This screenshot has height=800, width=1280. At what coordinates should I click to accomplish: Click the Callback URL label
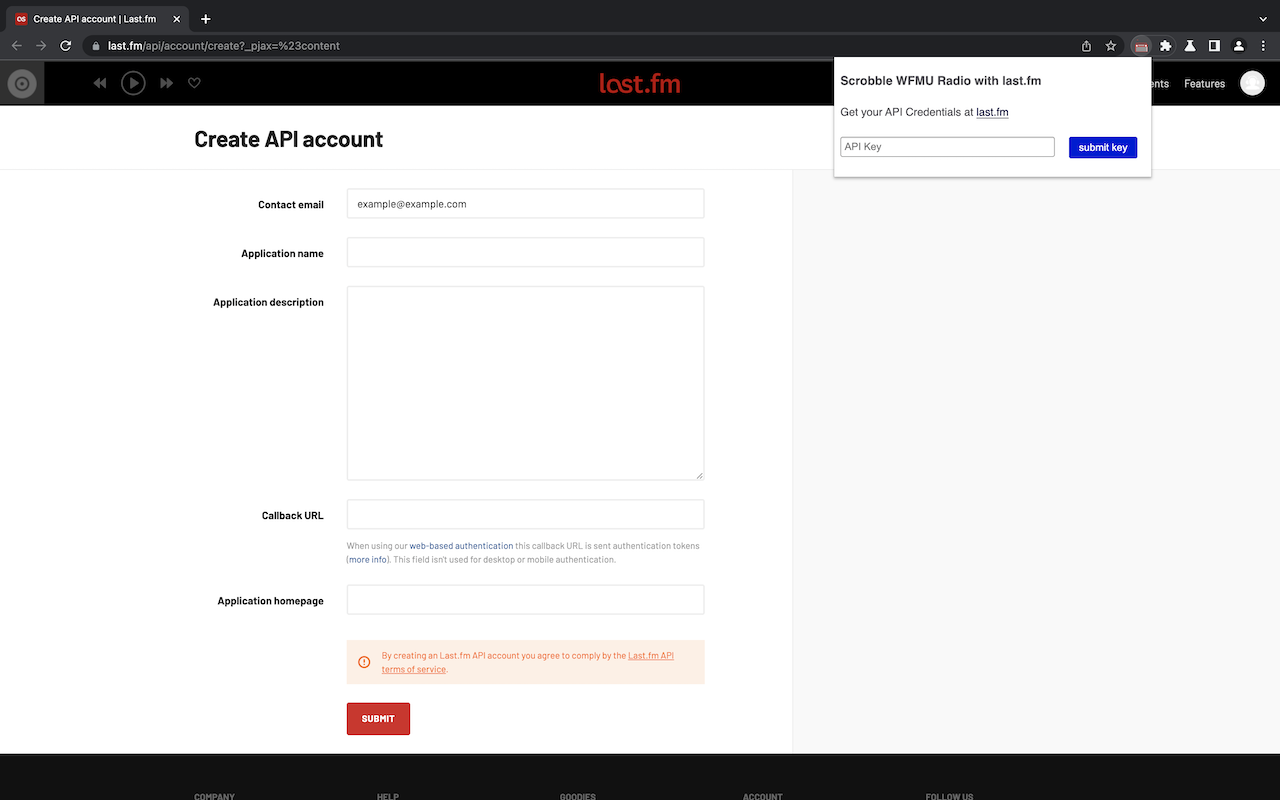293,516
